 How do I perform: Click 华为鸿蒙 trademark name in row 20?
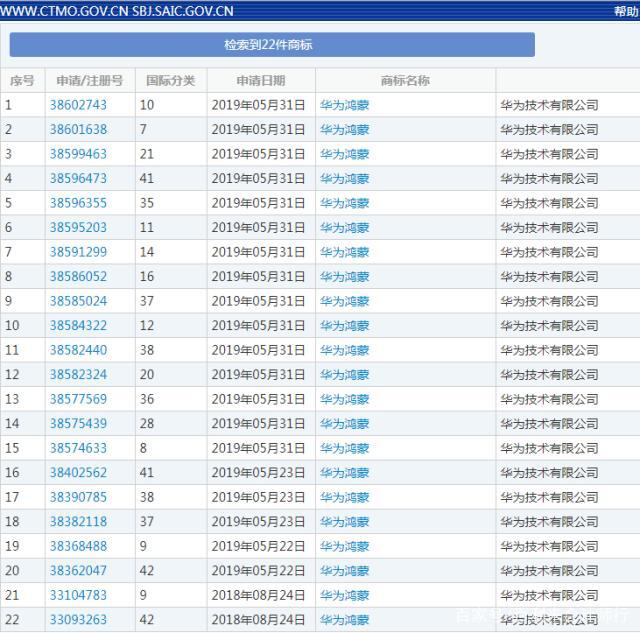point(344,571)
